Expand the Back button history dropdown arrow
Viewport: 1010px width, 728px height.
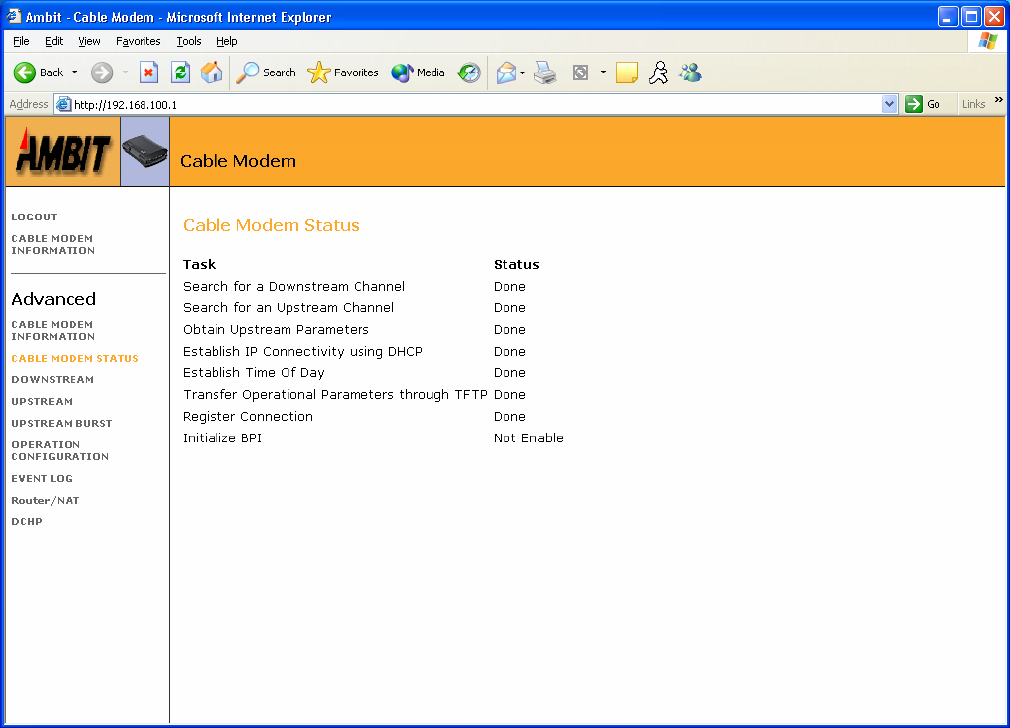(74, 72)
